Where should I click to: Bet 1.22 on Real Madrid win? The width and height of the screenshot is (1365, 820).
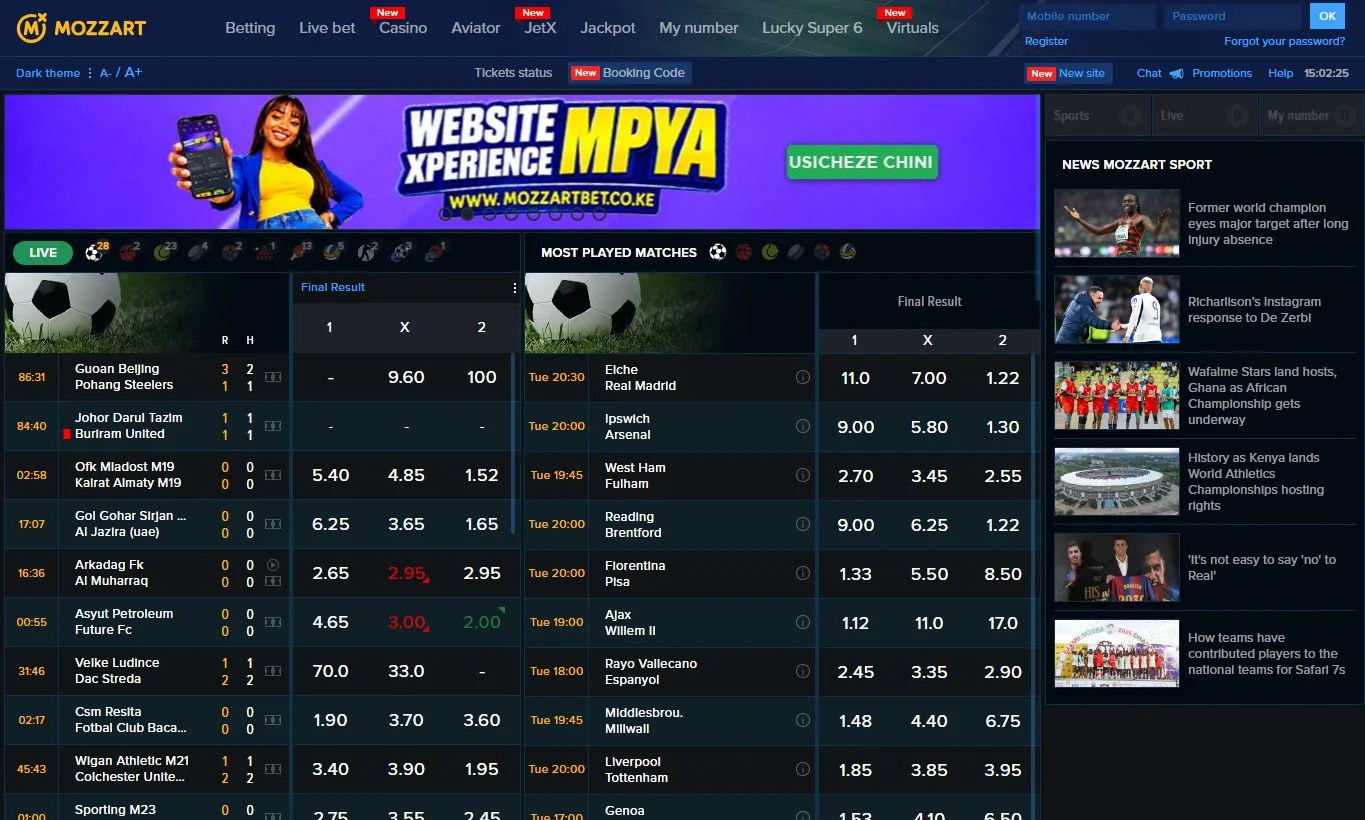point(1003,378)
